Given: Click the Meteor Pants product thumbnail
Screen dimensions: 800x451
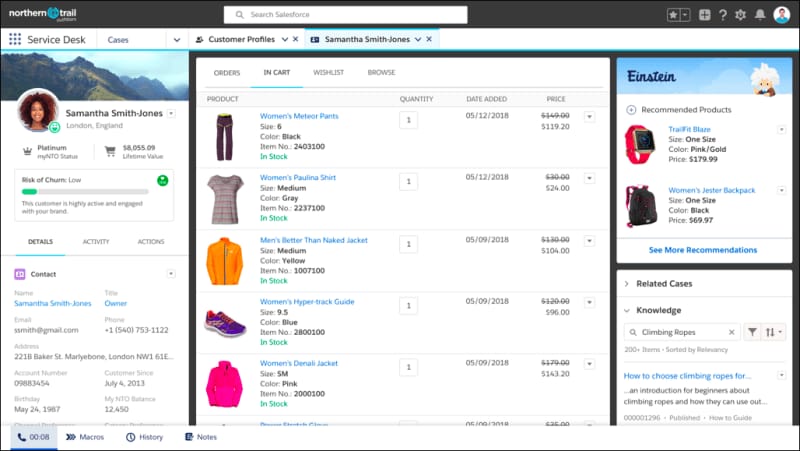Looking at the screenshot, I should click(x=224, y=137).
